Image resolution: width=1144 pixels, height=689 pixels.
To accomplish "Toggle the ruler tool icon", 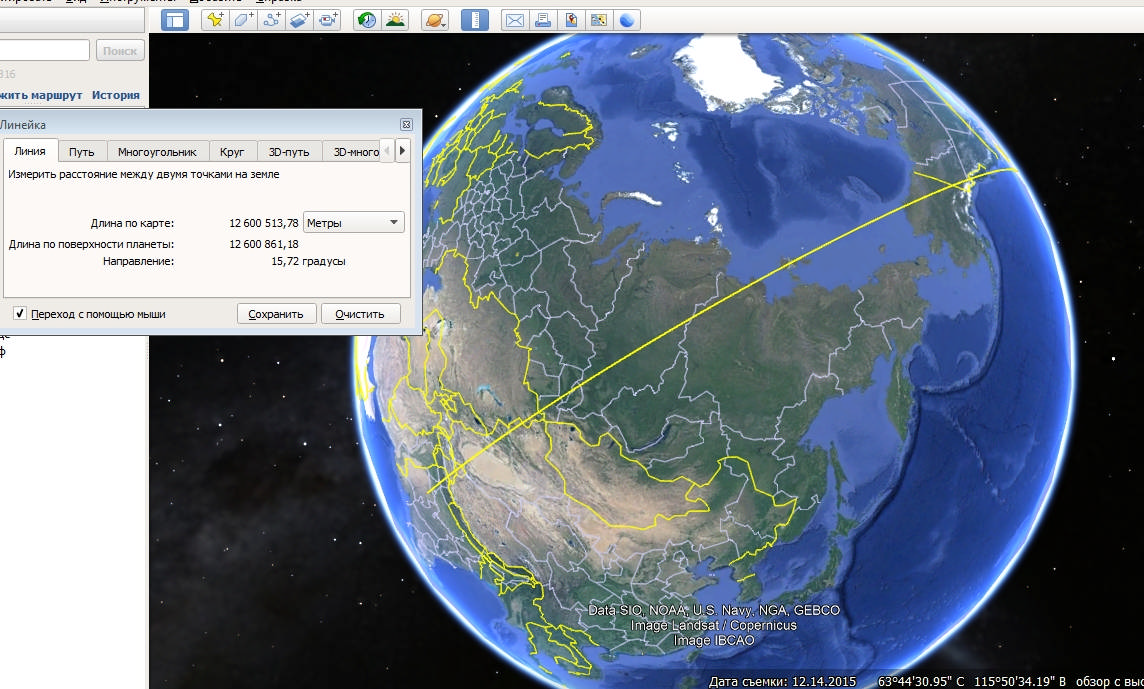I will (475, 20).
